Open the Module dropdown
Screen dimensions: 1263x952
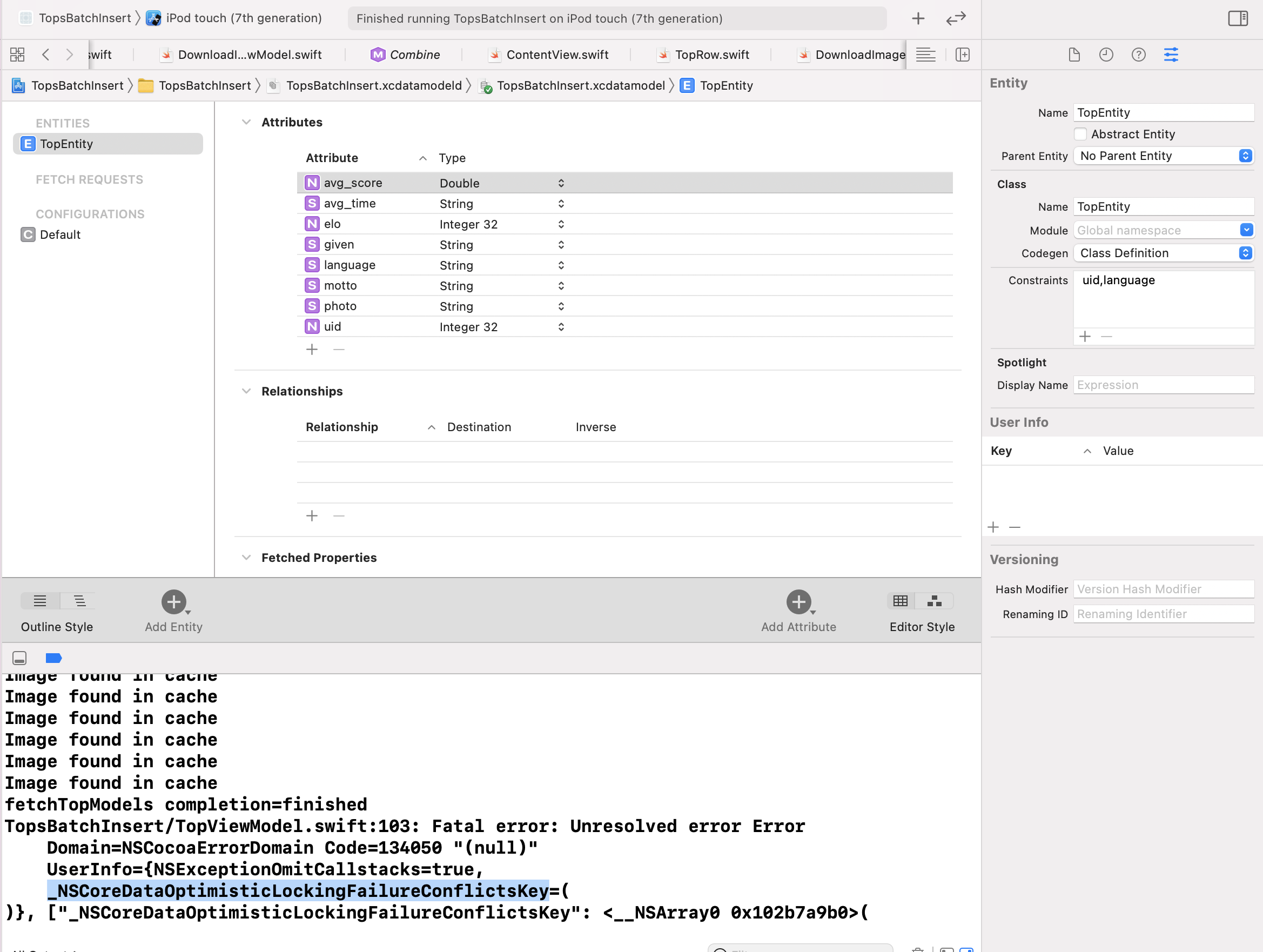pyautogui.click(x=1164, y=230)
